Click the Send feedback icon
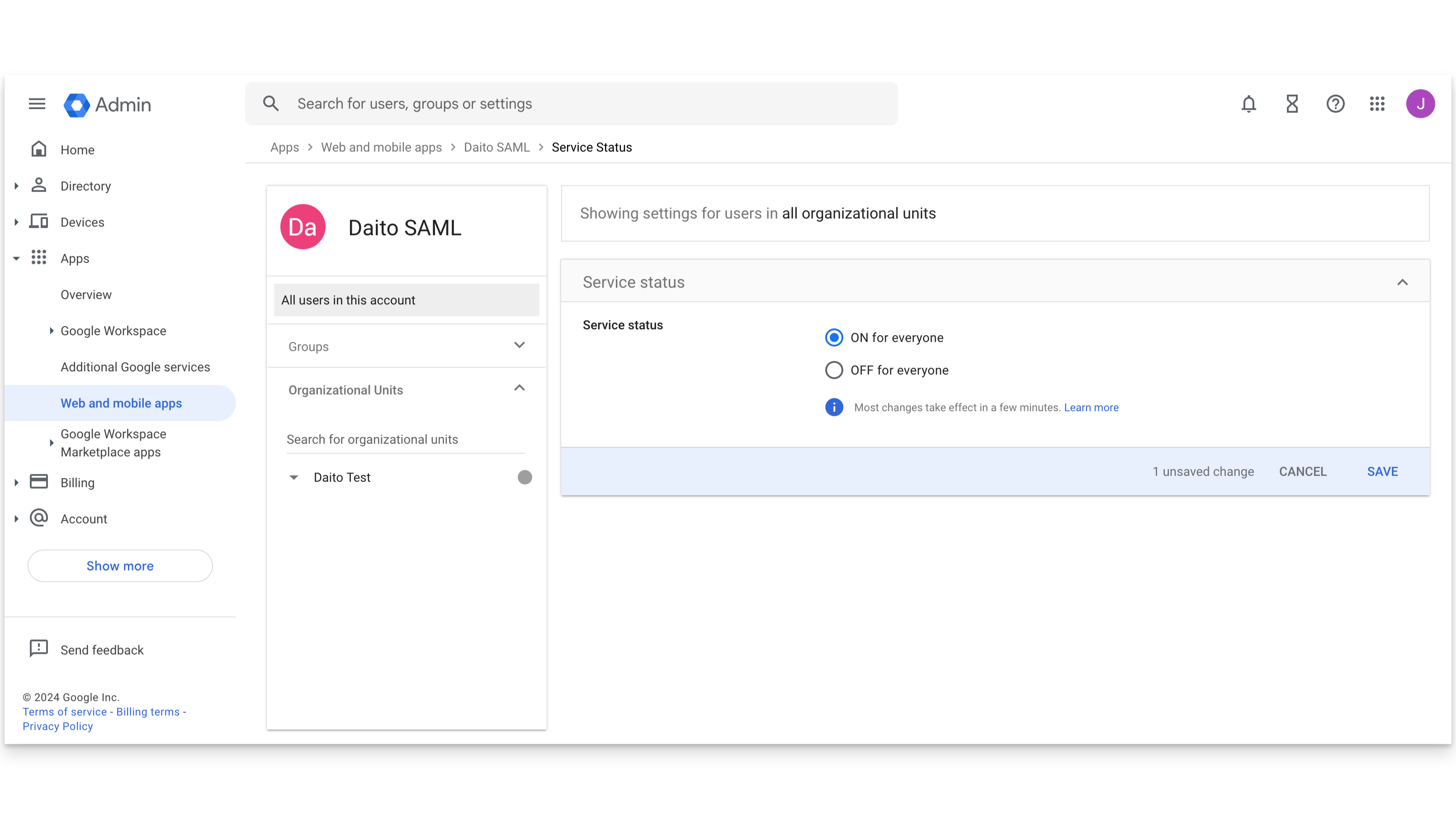 point(38,649)
